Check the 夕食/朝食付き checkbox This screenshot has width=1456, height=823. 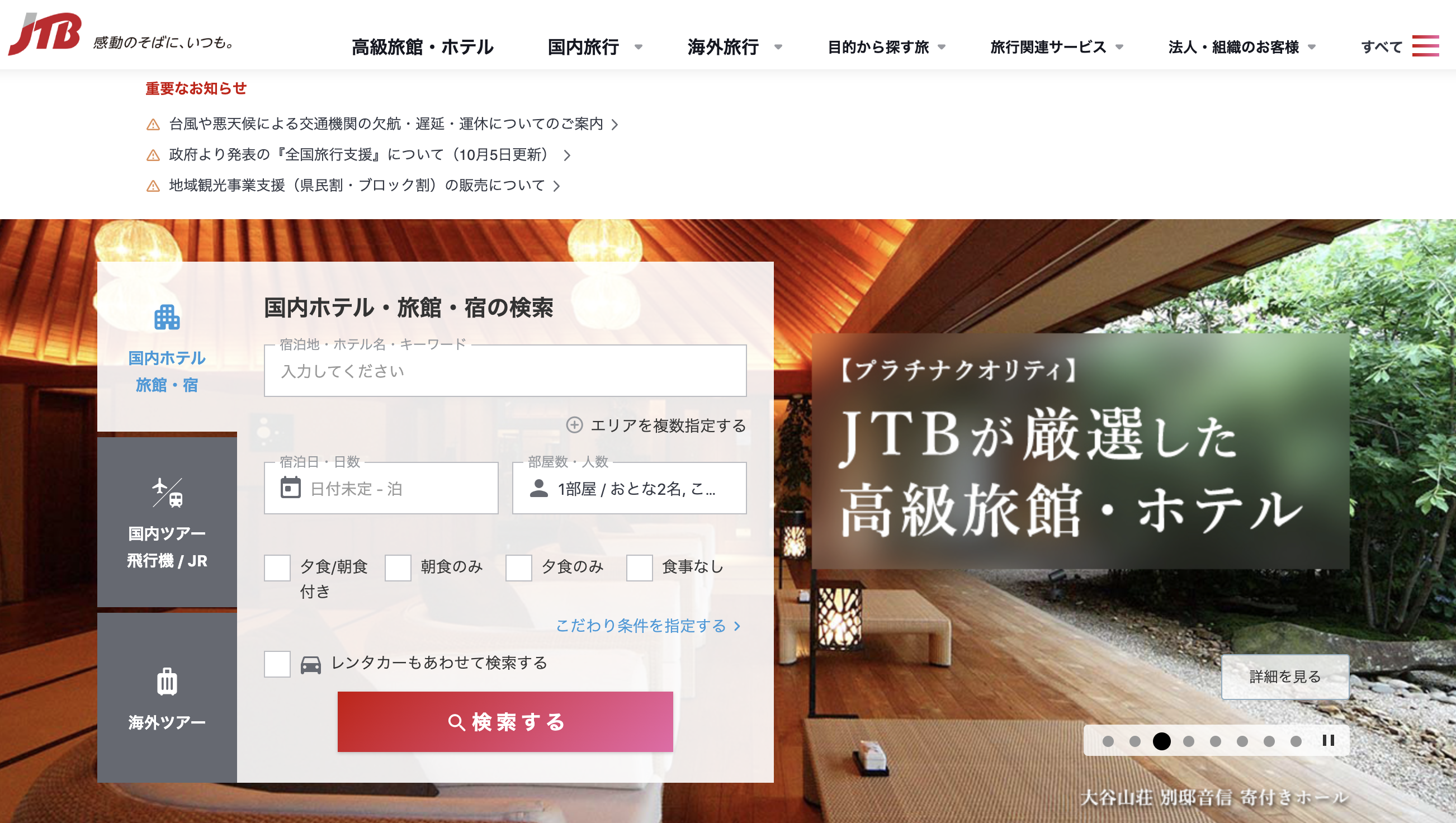[x=277, y=567]
